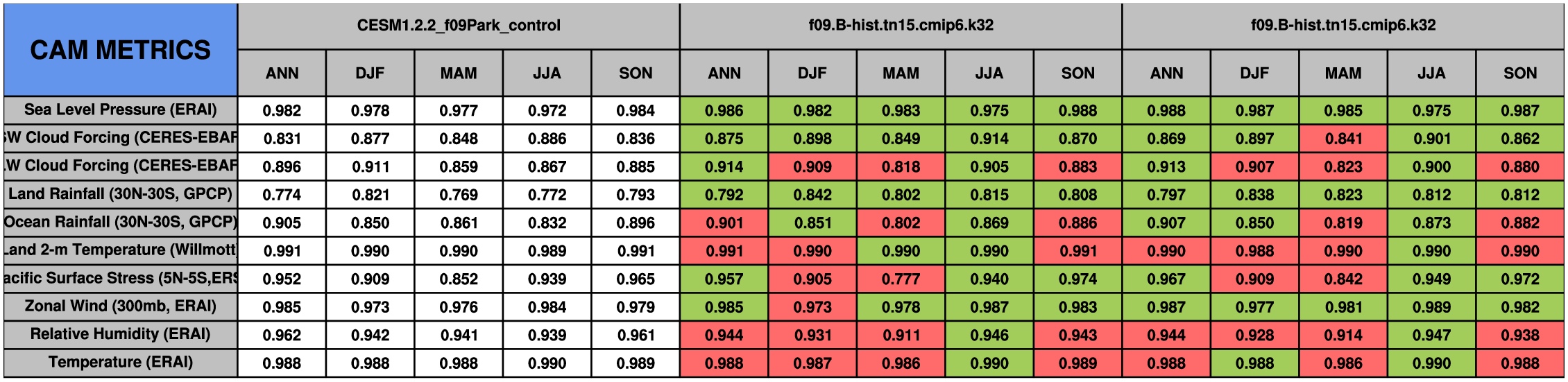Select the SW Cloud Forcing row label

(120, 138)
